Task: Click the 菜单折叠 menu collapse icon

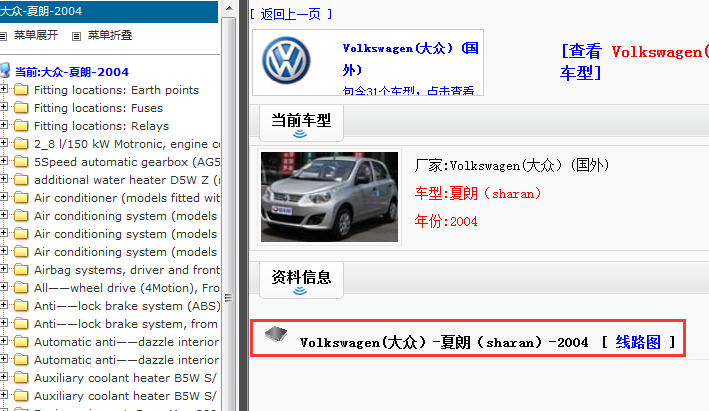Action: coord(76,36)
